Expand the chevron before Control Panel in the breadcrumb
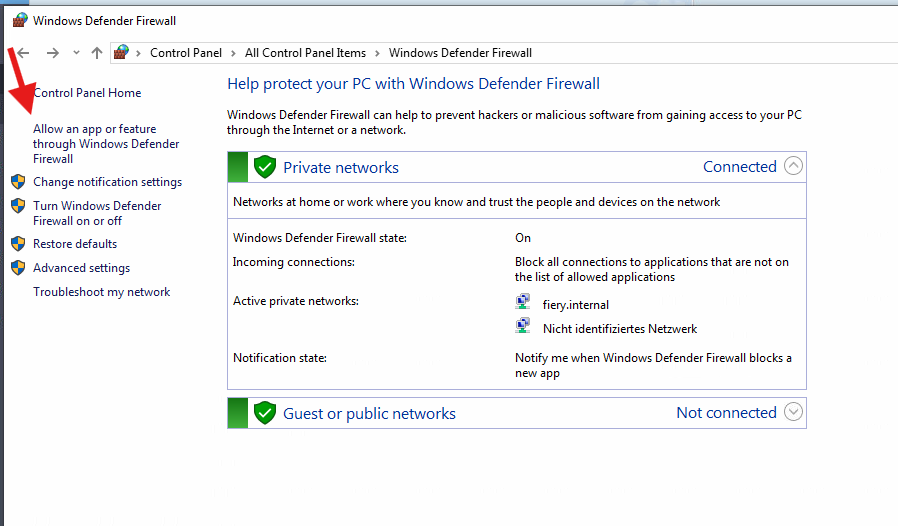Image resolution: width=898 pixels, height=526 pixels. (x=138, y=53)
